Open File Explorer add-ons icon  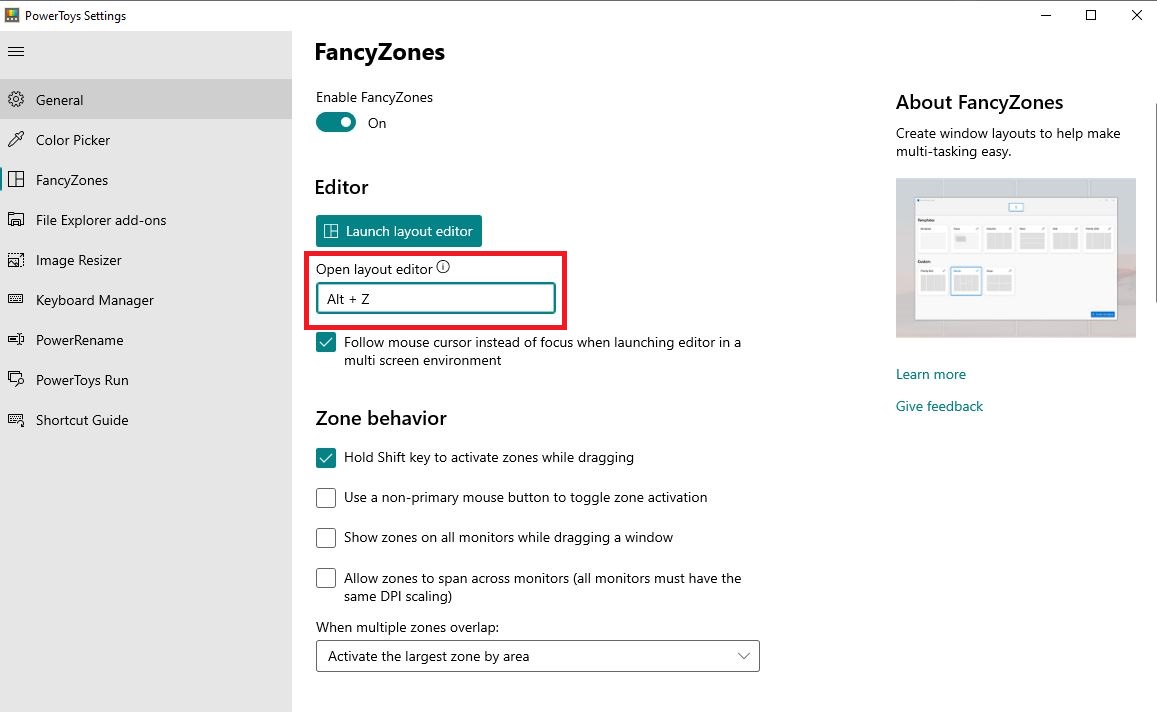coord(16,220)
